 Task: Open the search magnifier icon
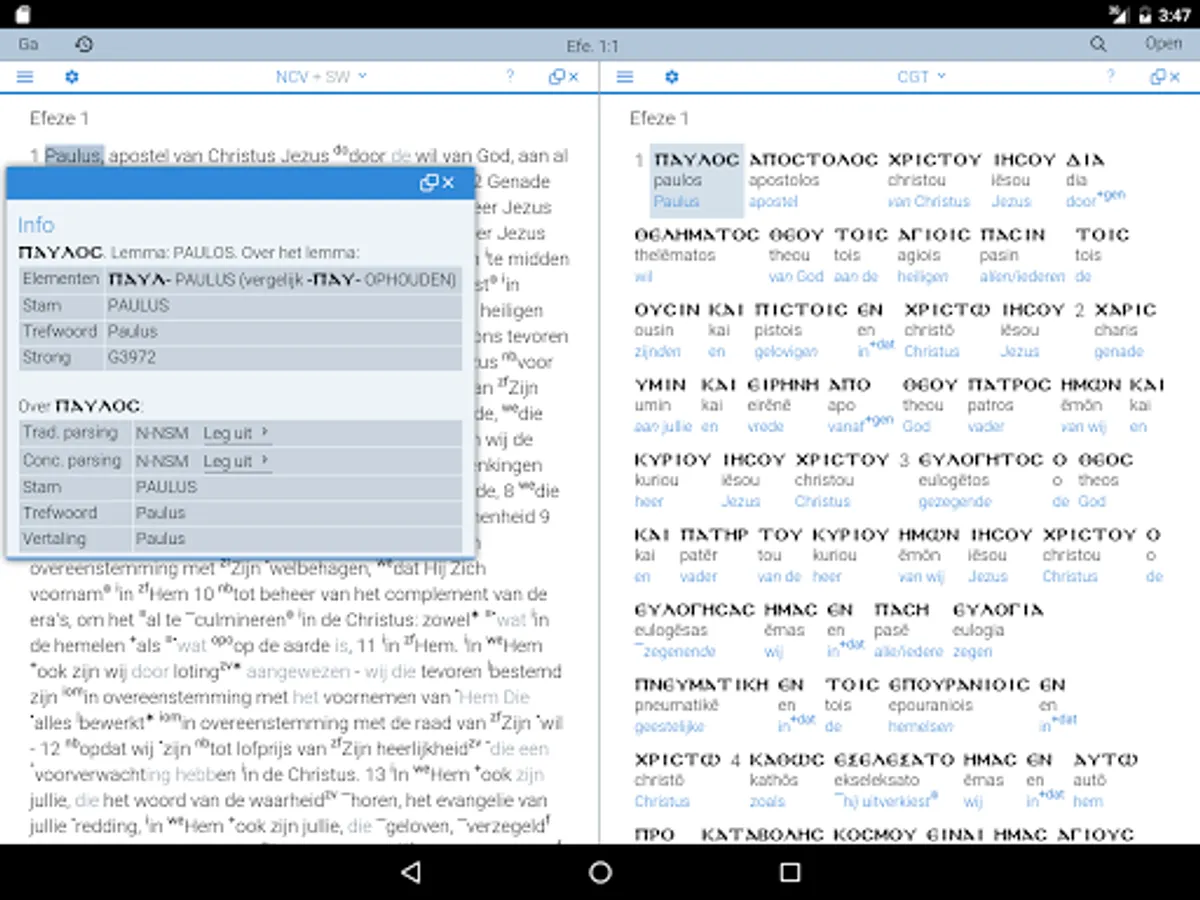coord(1098,44)
